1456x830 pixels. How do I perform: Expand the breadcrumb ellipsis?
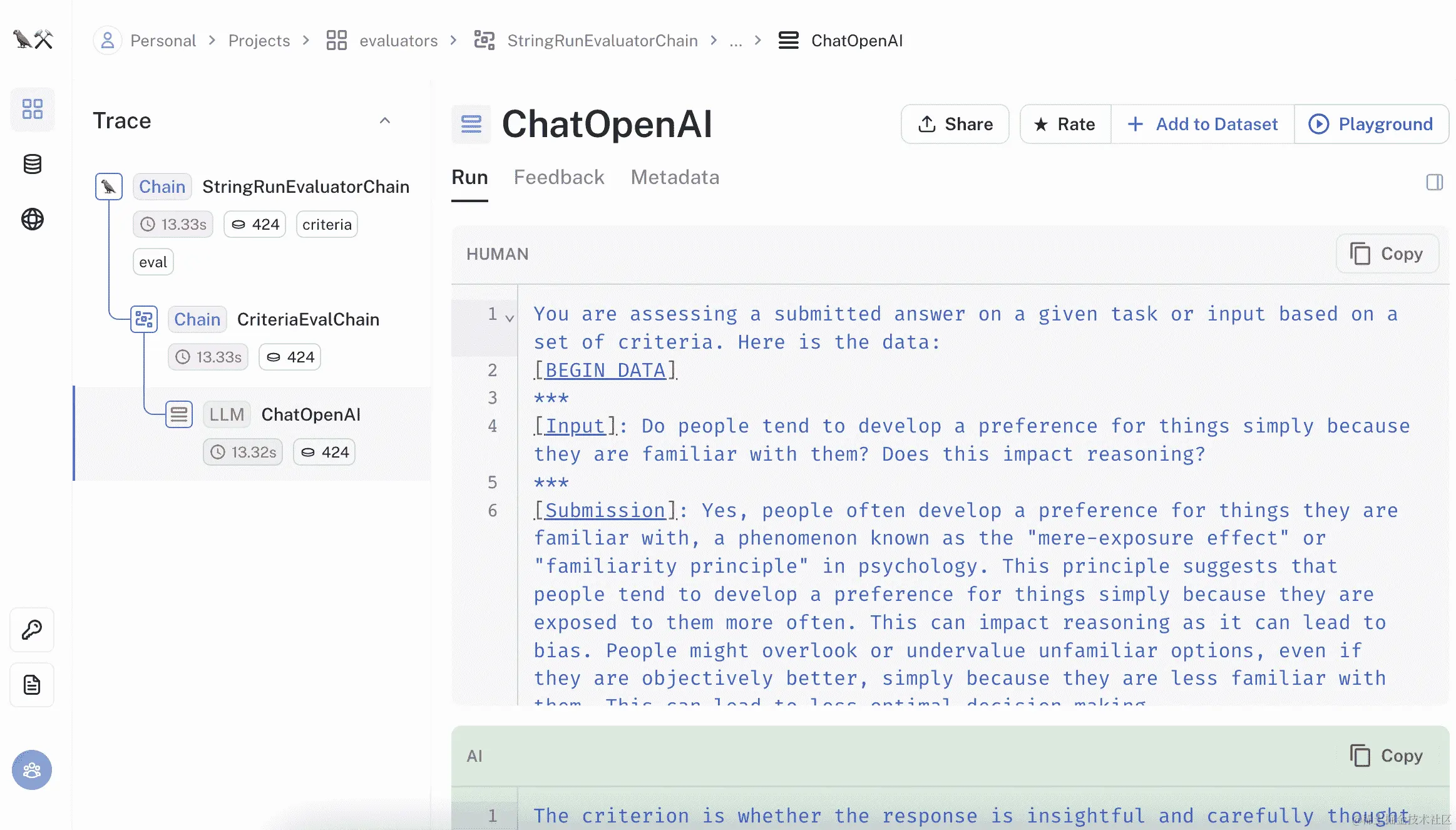[x=736, y=41]
